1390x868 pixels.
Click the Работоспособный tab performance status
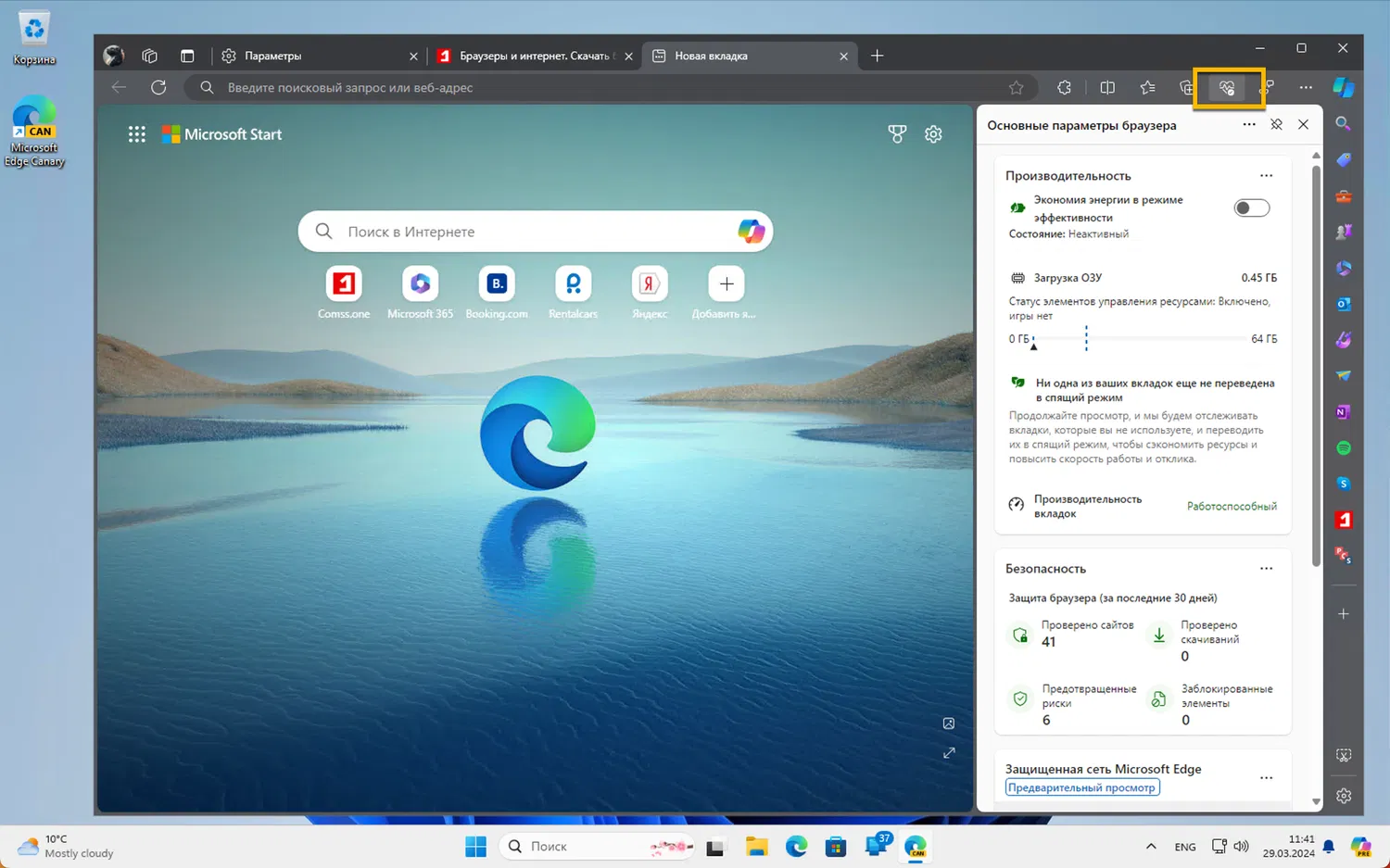(1232, 507)
